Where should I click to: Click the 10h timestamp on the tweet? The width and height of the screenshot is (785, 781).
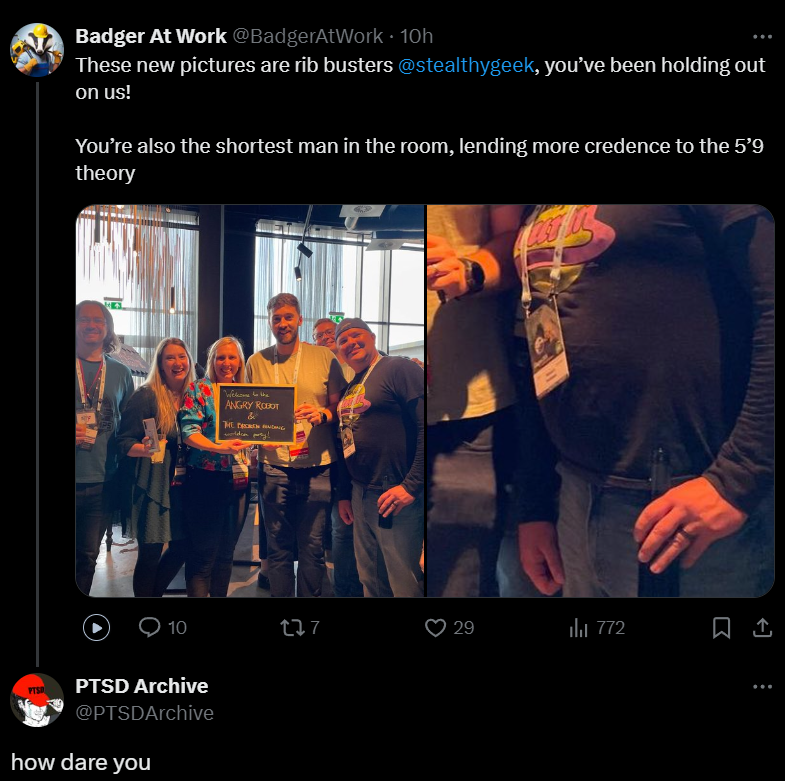(x=416, y=36)
